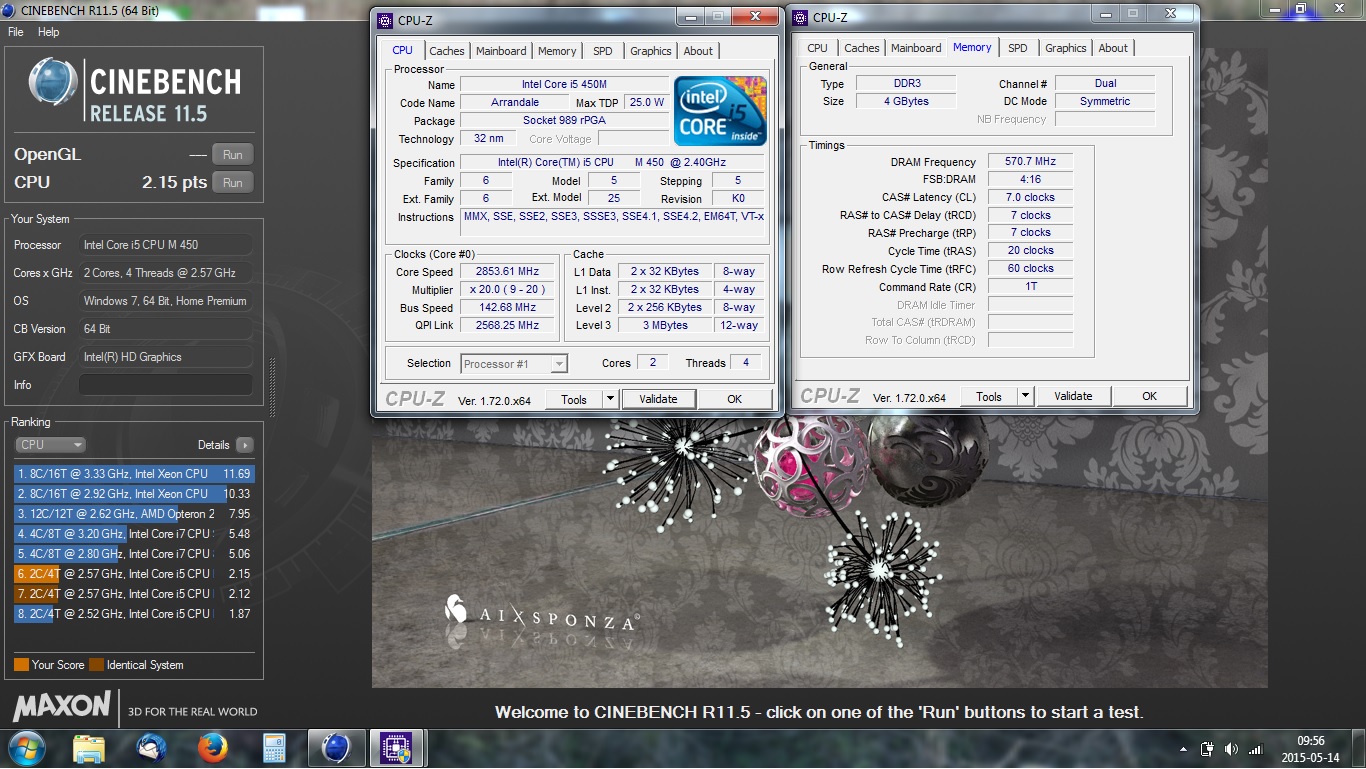
Task: Open the network signal tray icon
Action: click(x=1254, y=748)
